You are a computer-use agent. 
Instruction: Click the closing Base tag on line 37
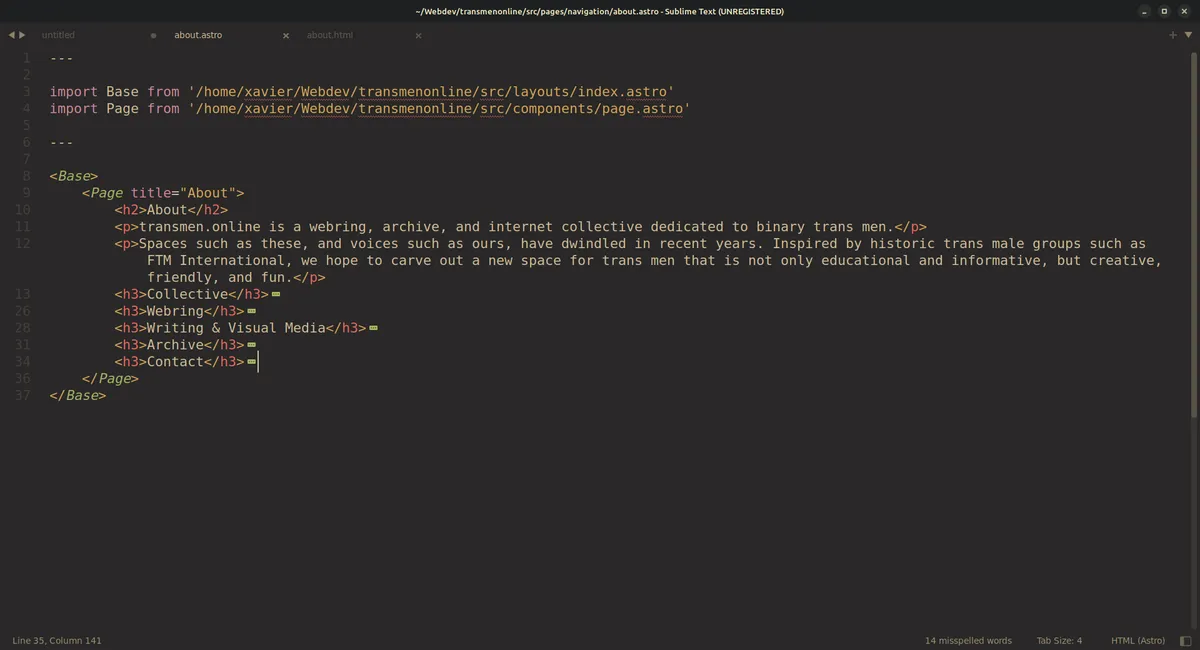point(78,396)
